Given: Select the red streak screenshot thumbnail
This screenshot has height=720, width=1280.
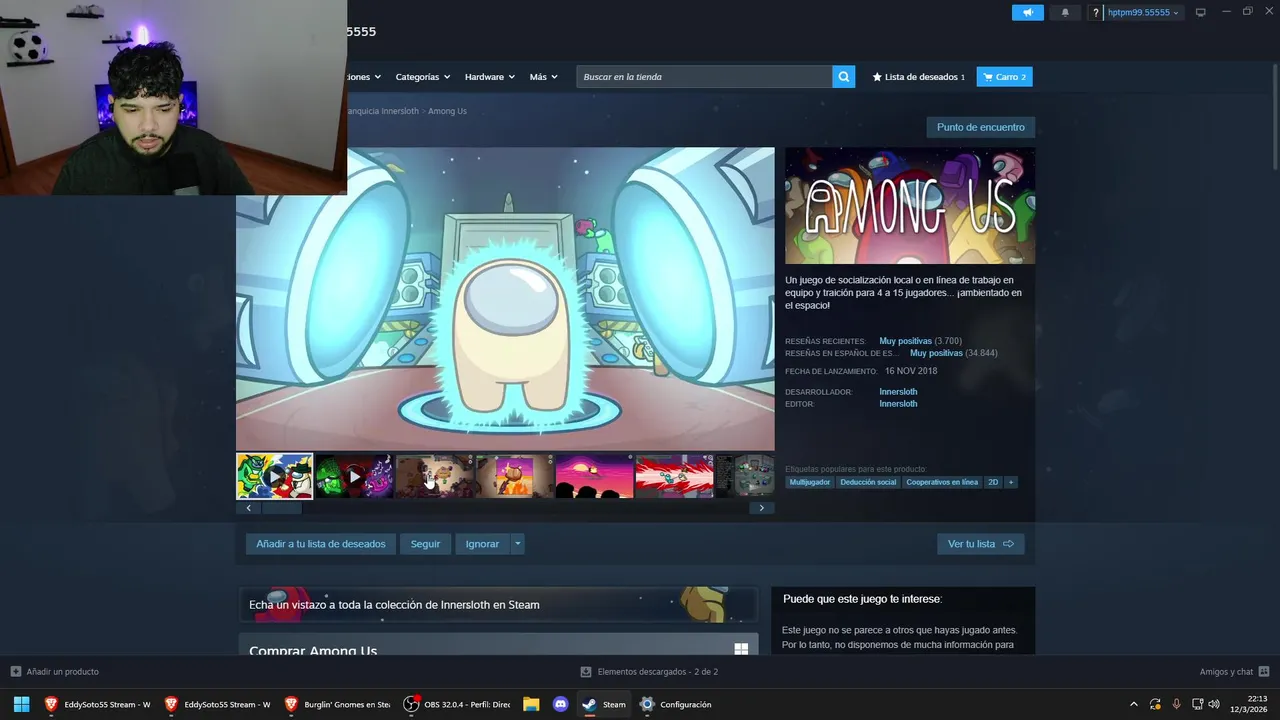Looking at the screenshot, I should pos(674,476).
